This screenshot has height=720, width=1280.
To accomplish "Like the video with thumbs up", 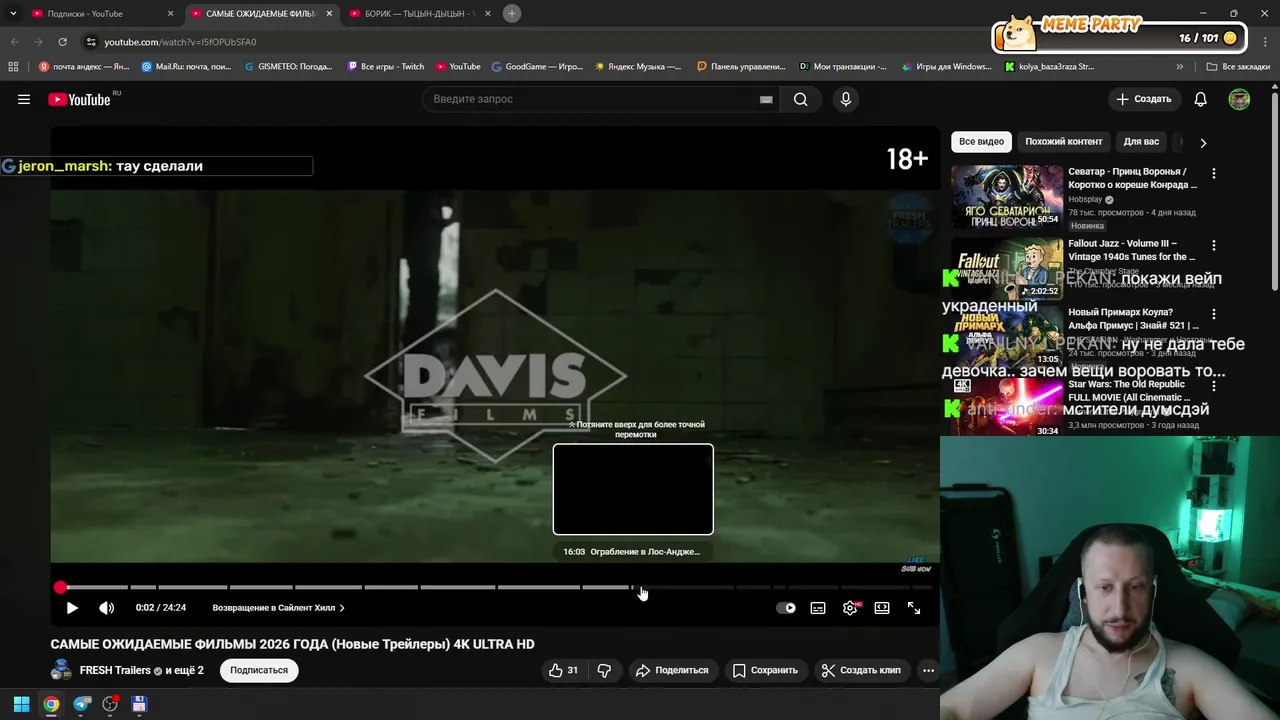I will 563,670.
